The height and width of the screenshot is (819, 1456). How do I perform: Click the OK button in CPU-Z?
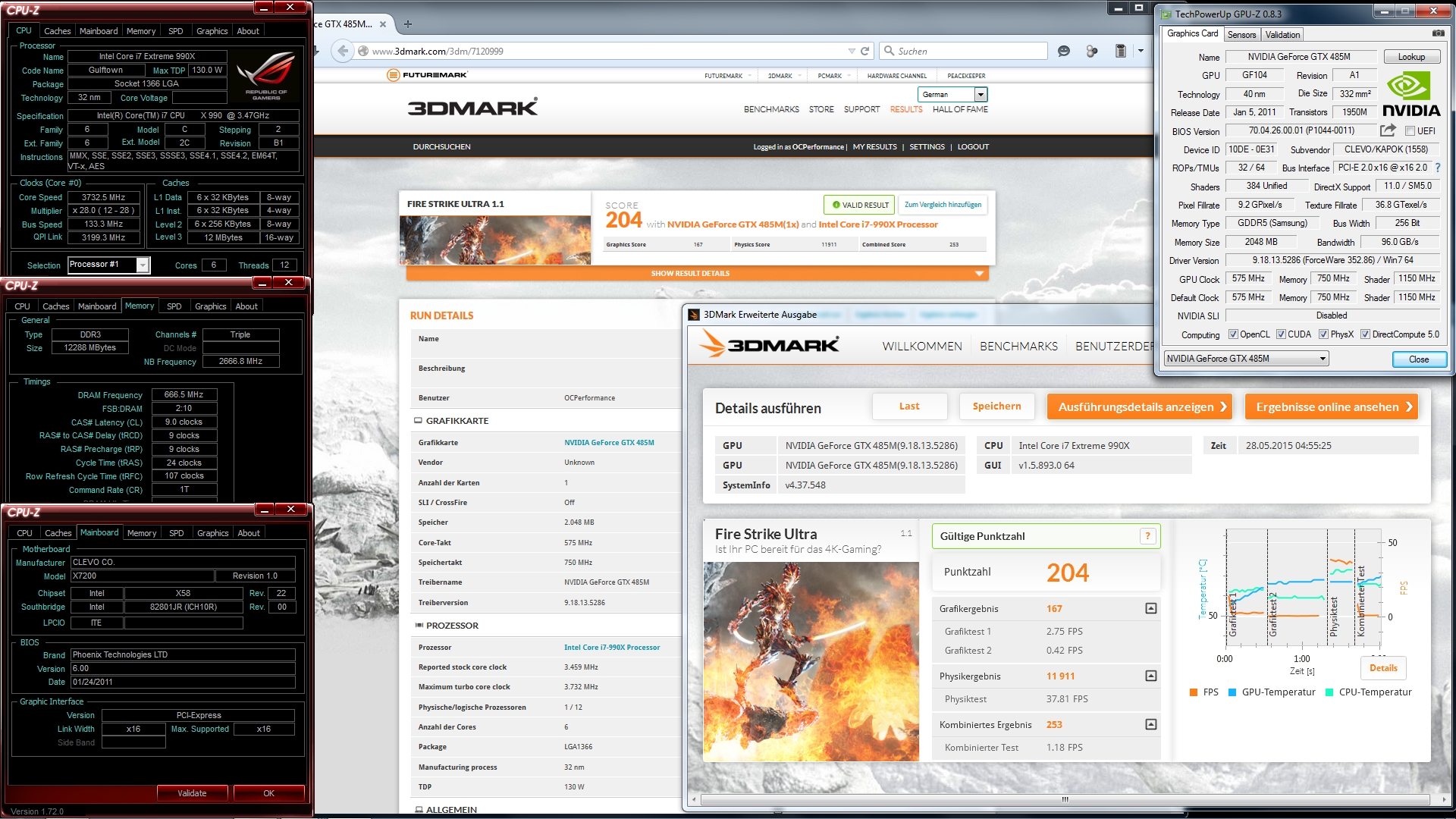point(268,793)
